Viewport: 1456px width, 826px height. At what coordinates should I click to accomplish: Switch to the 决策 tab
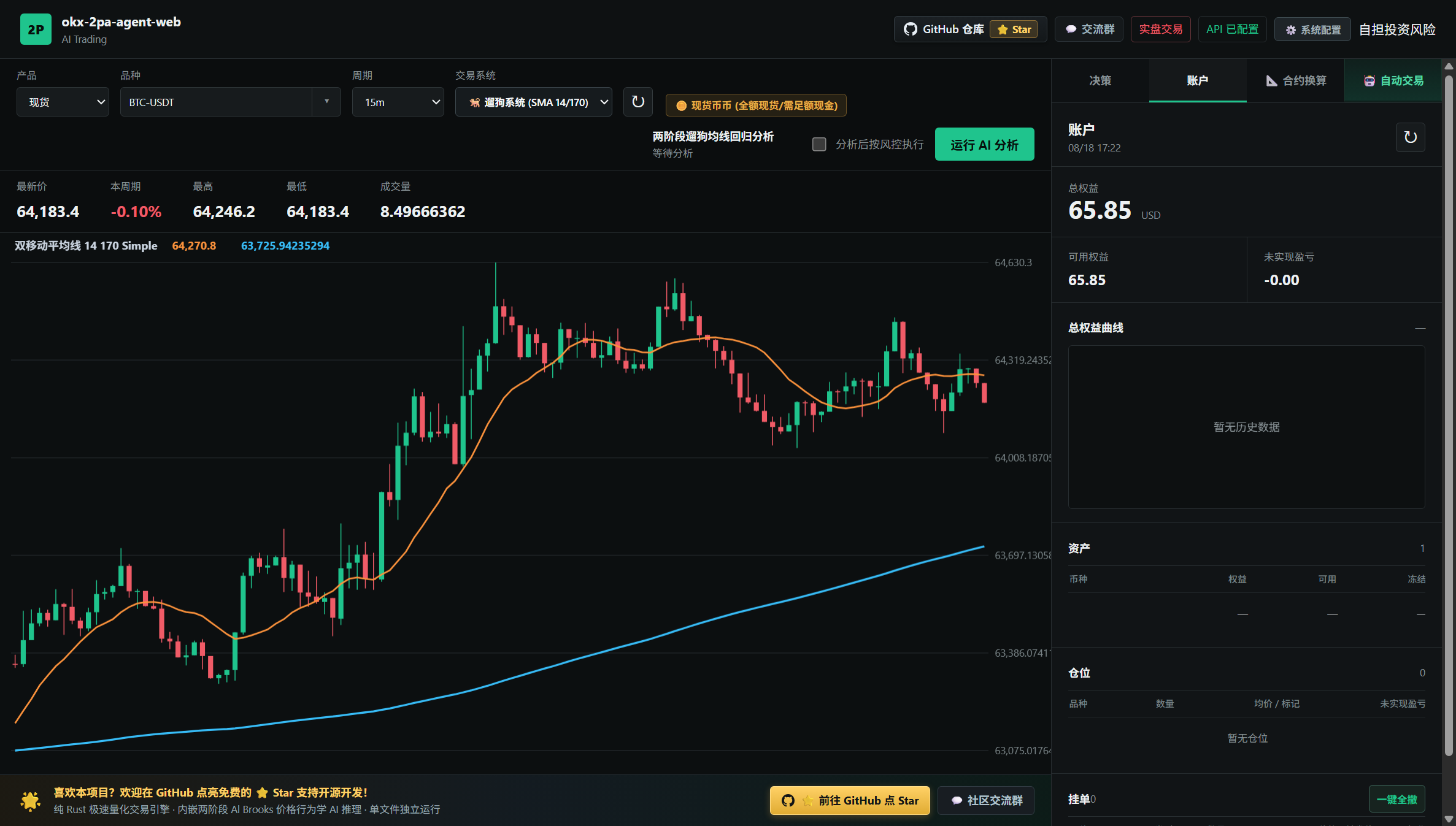point(1100,81)
